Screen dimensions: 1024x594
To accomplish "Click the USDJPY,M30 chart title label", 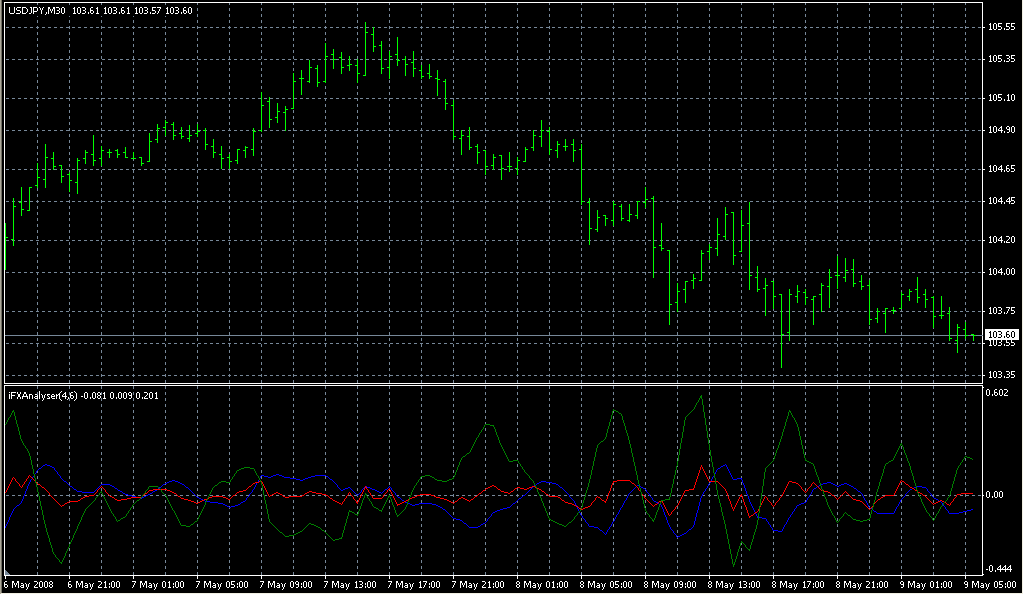I will click(37, 9).
